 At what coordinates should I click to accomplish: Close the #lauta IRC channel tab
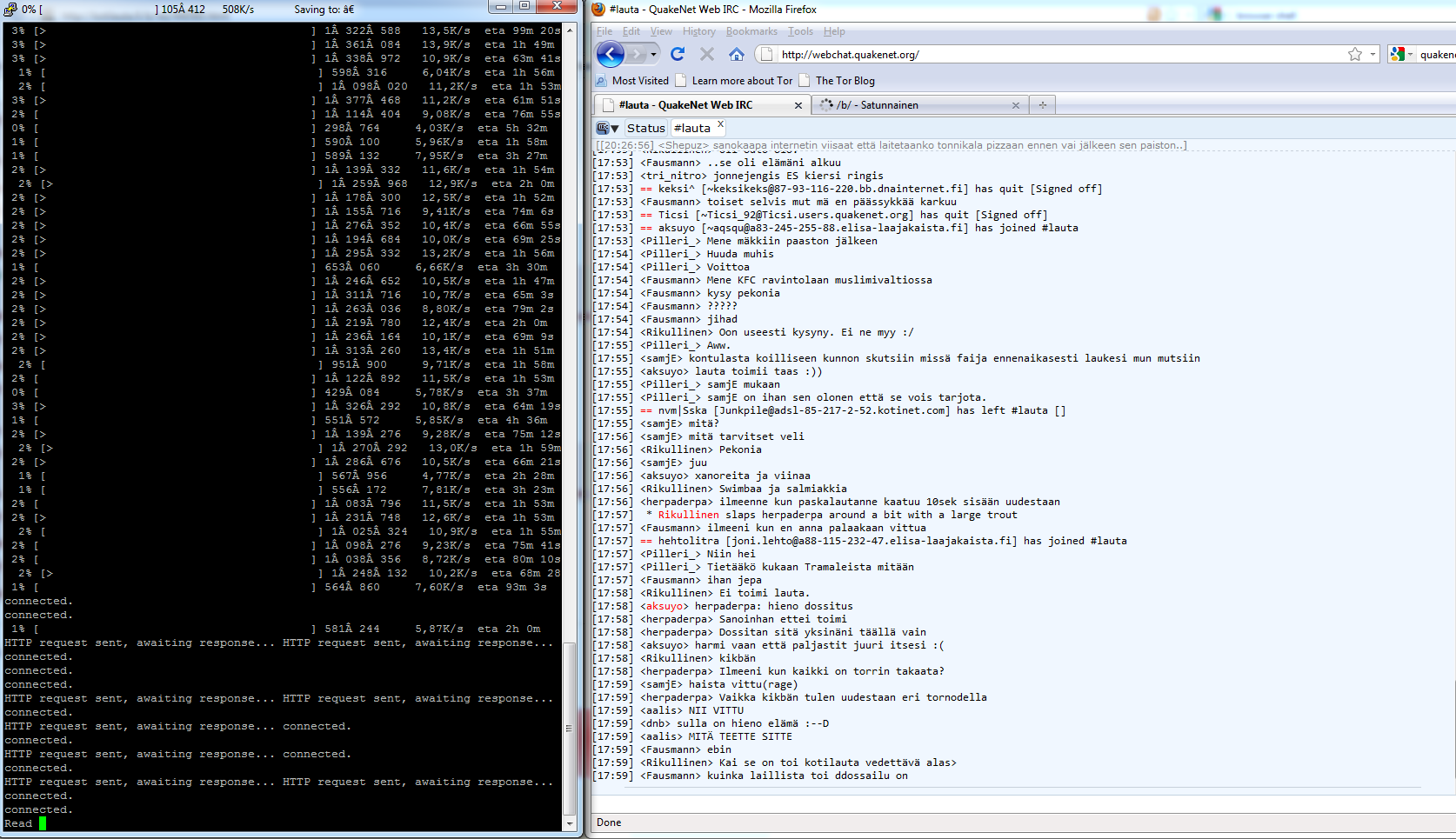coord(720,124)
